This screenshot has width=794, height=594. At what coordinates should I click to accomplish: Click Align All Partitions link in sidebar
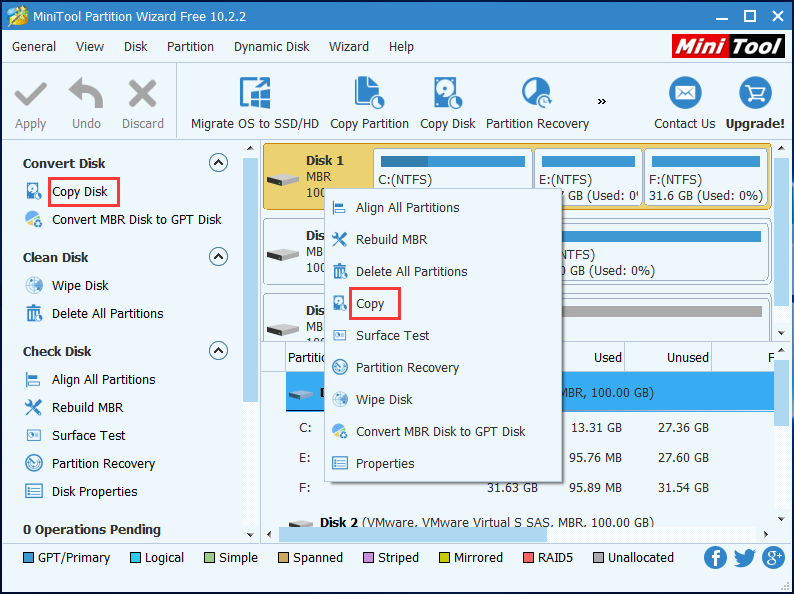[x=103, y=380]
